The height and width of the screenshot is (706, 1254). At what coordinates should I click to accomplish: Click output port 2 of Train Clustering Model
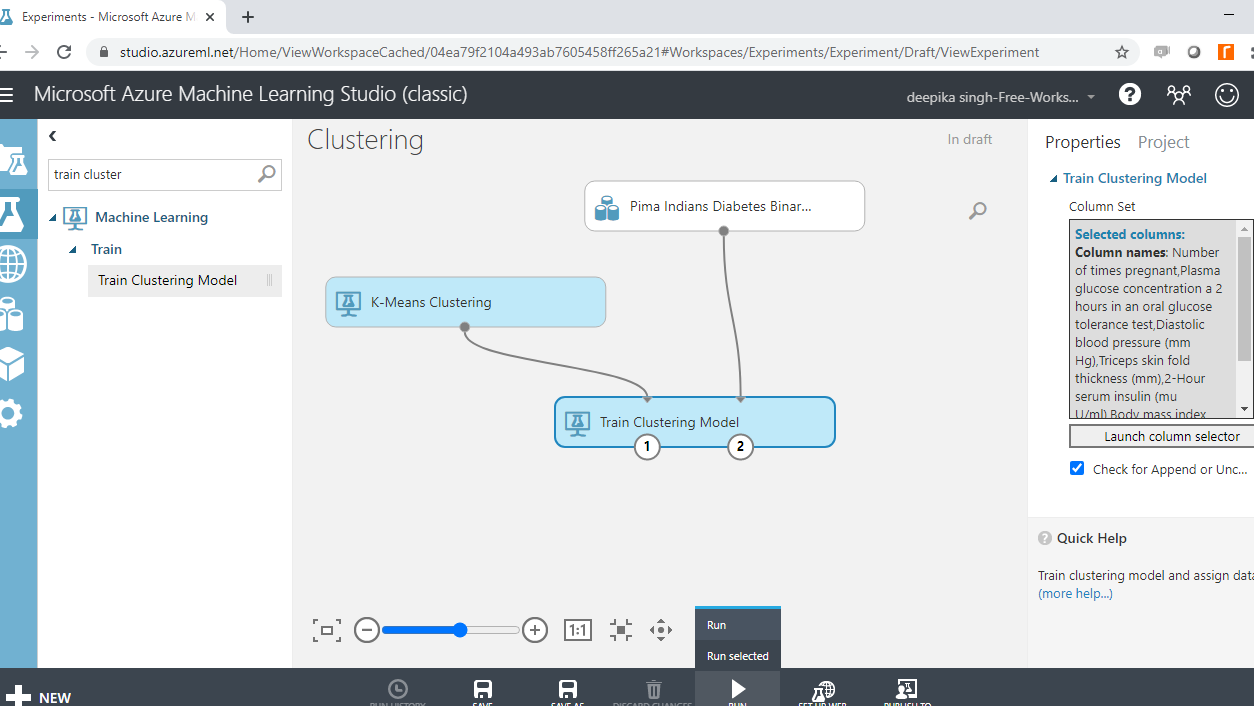[x=740, y=447]
